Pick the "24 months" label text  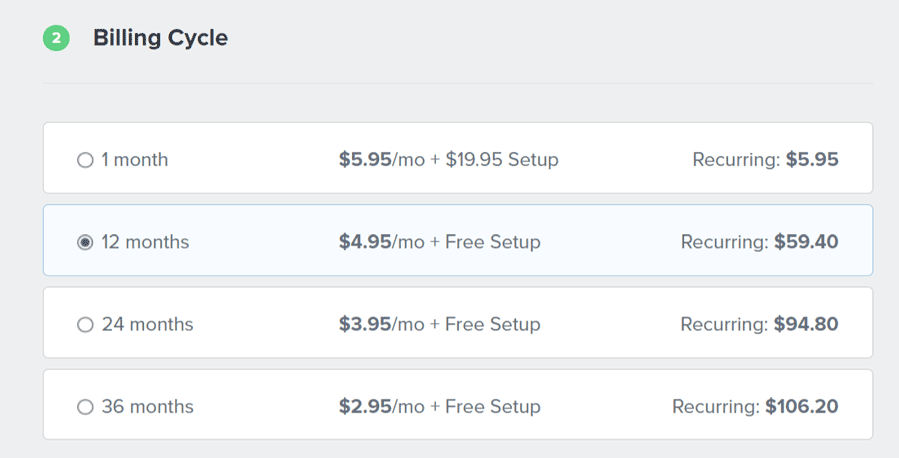147,324
